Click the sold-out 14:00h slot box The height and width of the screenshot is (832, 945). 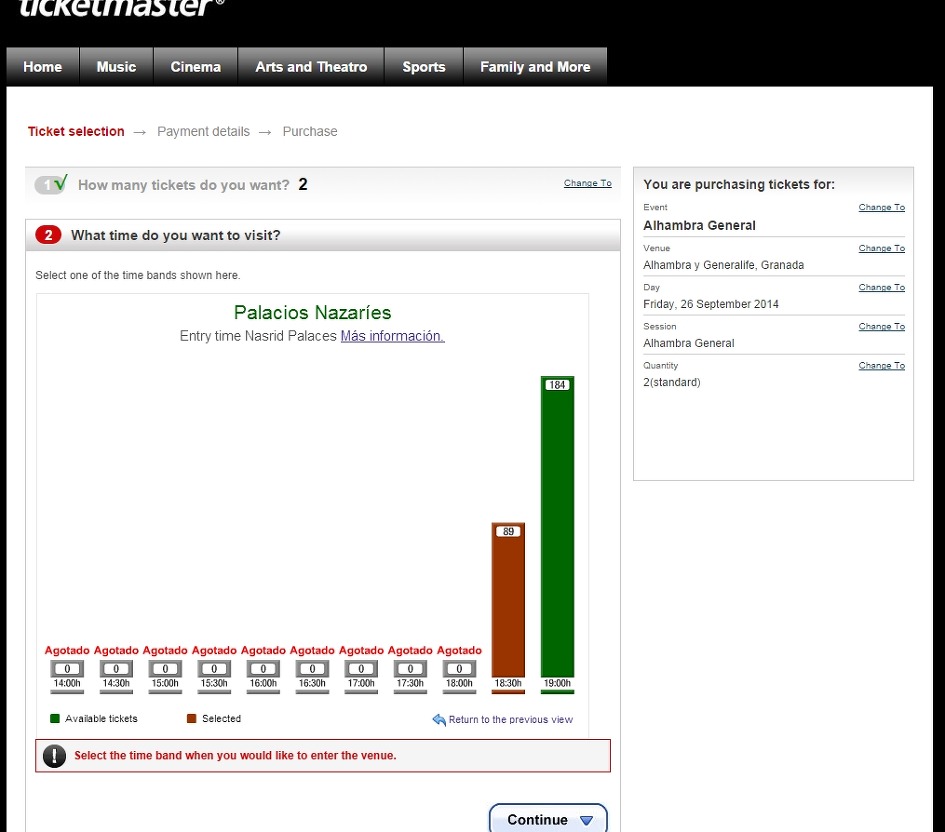coord(67,669)
